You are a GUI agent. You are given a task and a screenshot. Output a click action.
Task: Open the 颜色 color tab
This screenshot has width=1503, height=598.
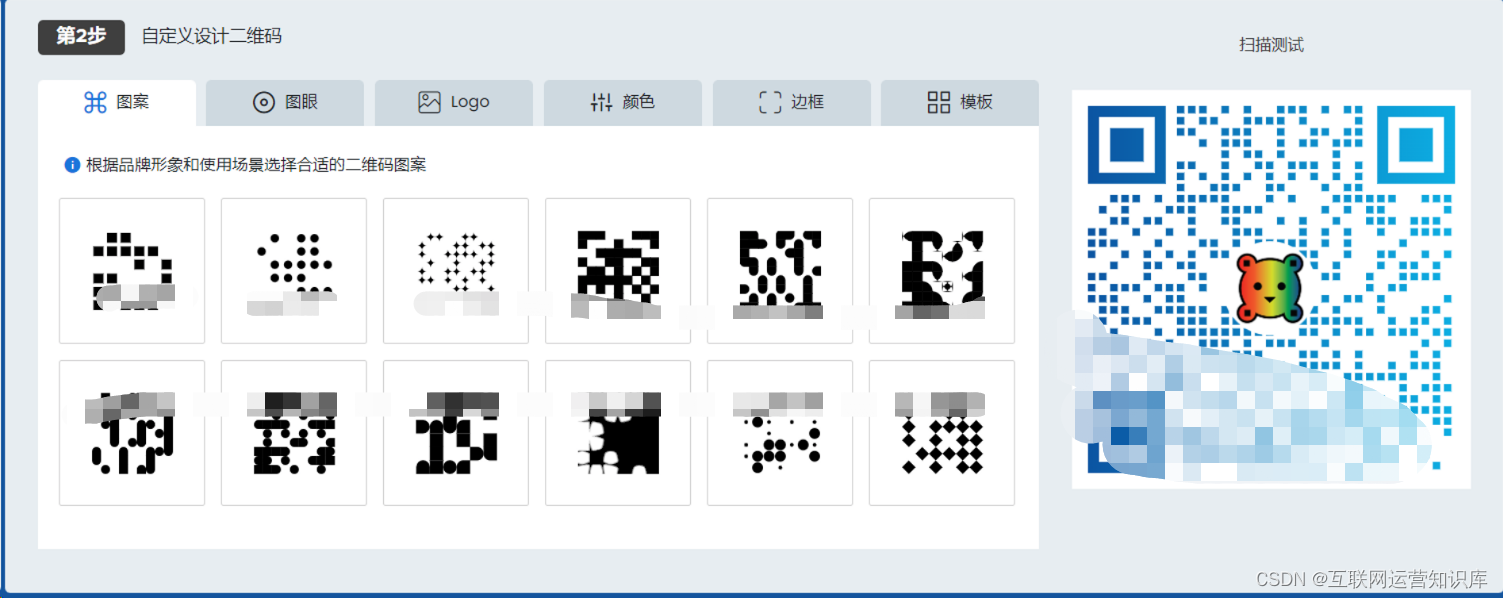[623, 102]
